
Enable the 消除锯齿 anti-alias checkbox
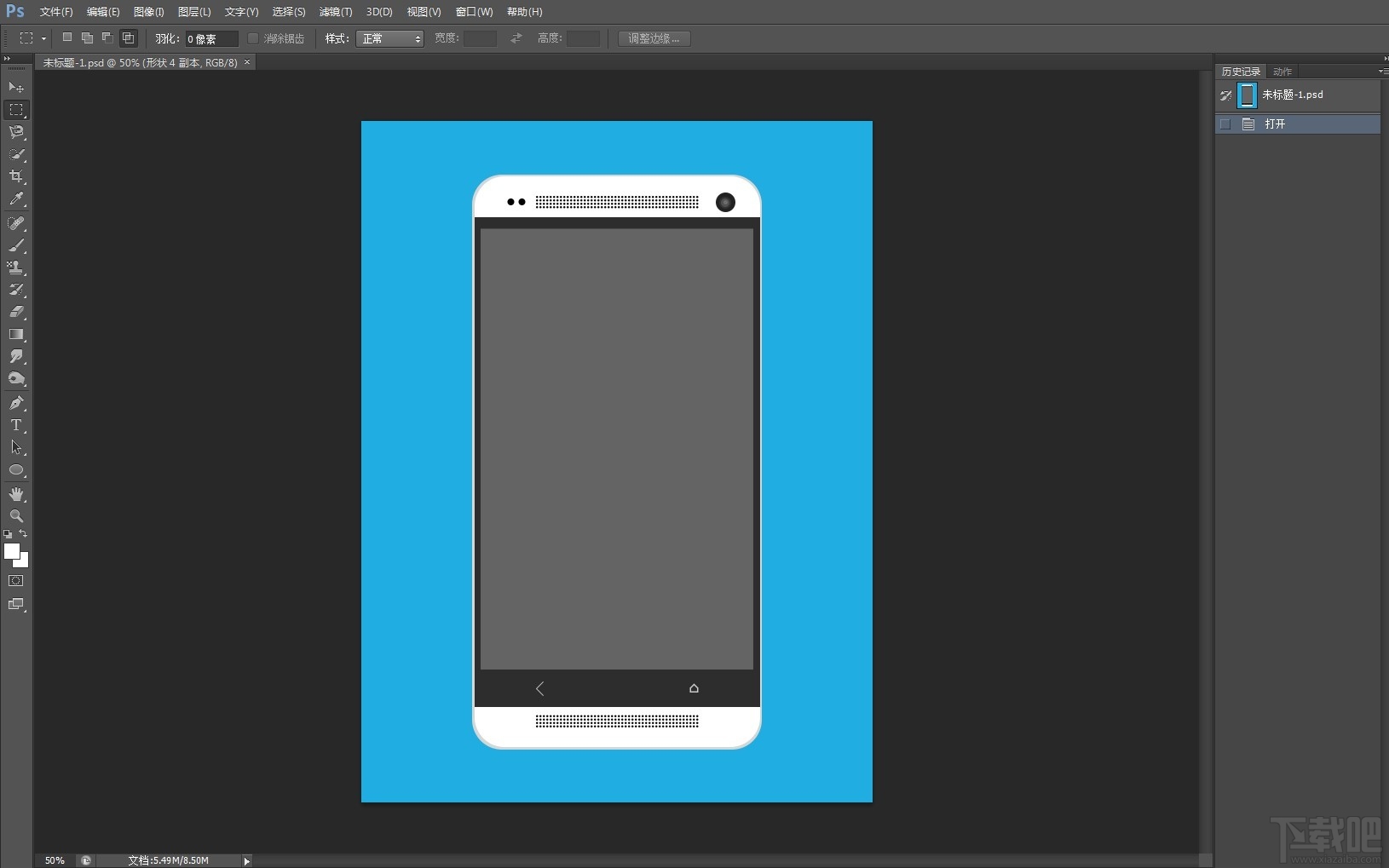(x=253, y=38)
